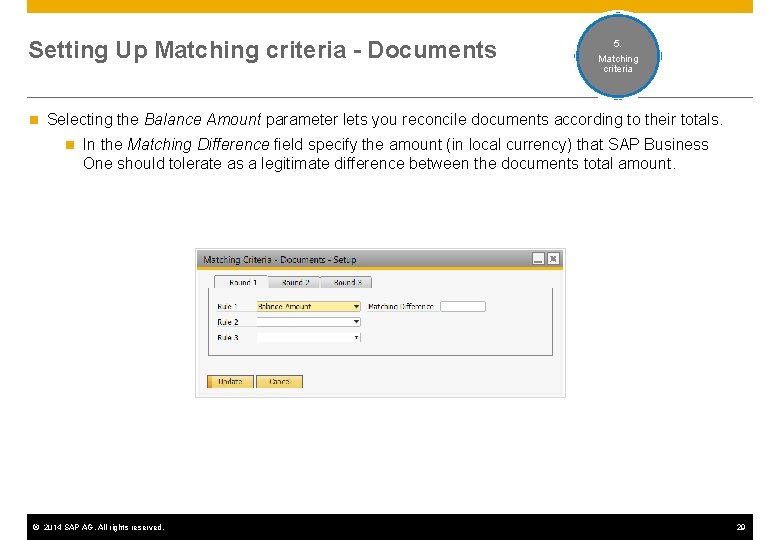Viewport: 780px width, 540px height.
Task: Click the Cancel button
Action: tap(279, 381)
